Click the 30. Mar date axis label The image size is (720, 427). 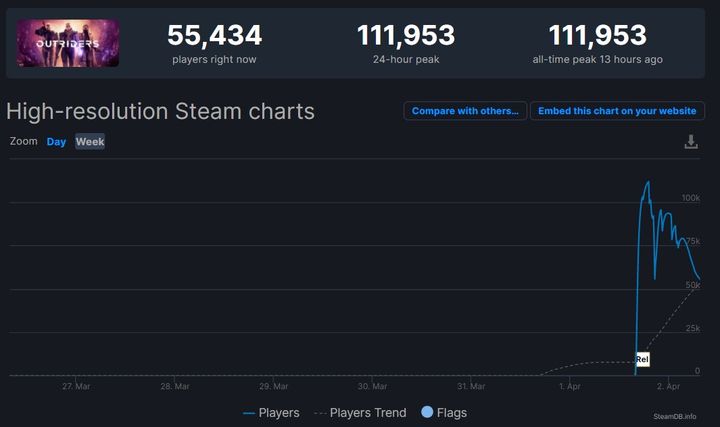tap(372, 386)
